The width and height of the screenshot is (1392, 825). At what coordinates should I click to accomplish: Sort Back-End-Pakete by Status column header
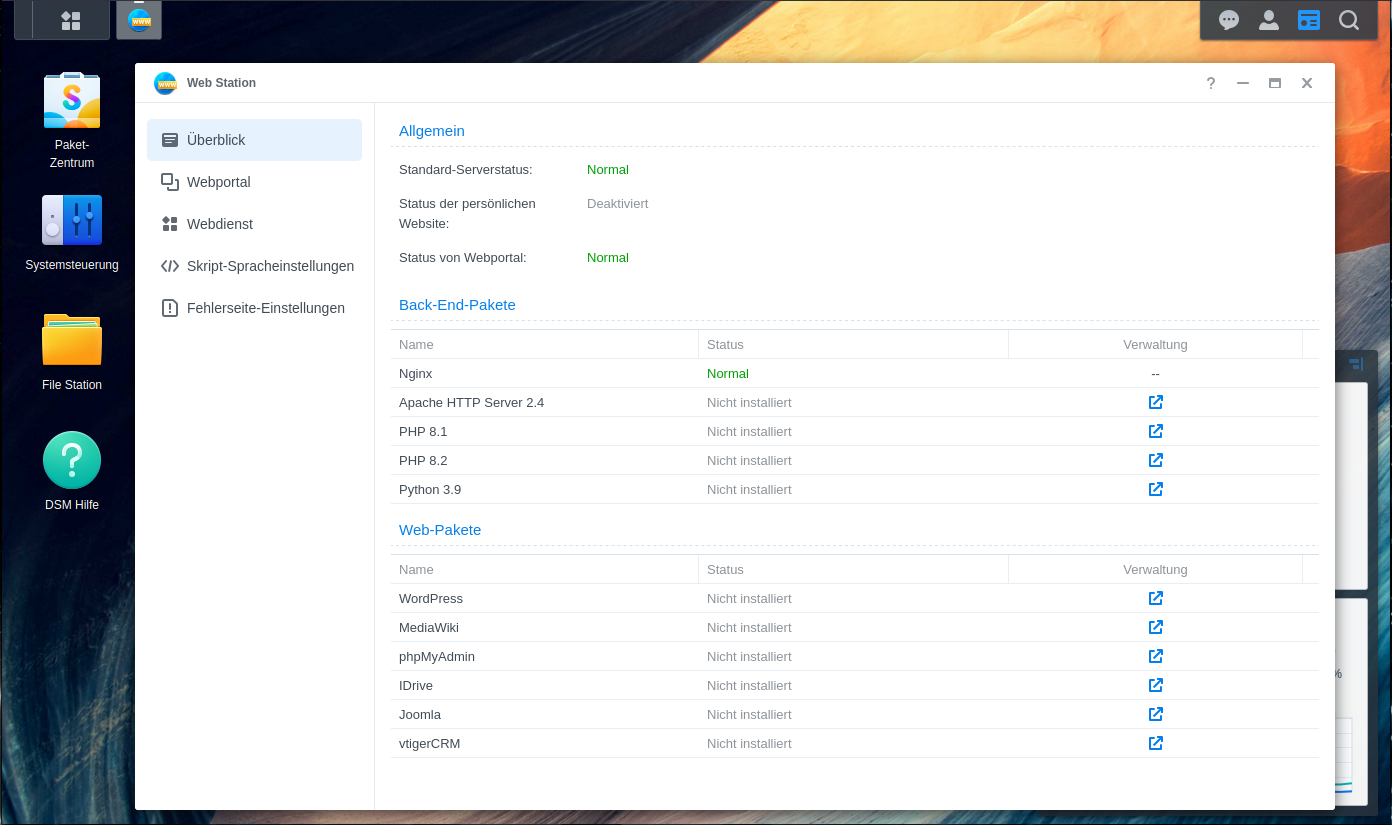[x=725, y=344]
